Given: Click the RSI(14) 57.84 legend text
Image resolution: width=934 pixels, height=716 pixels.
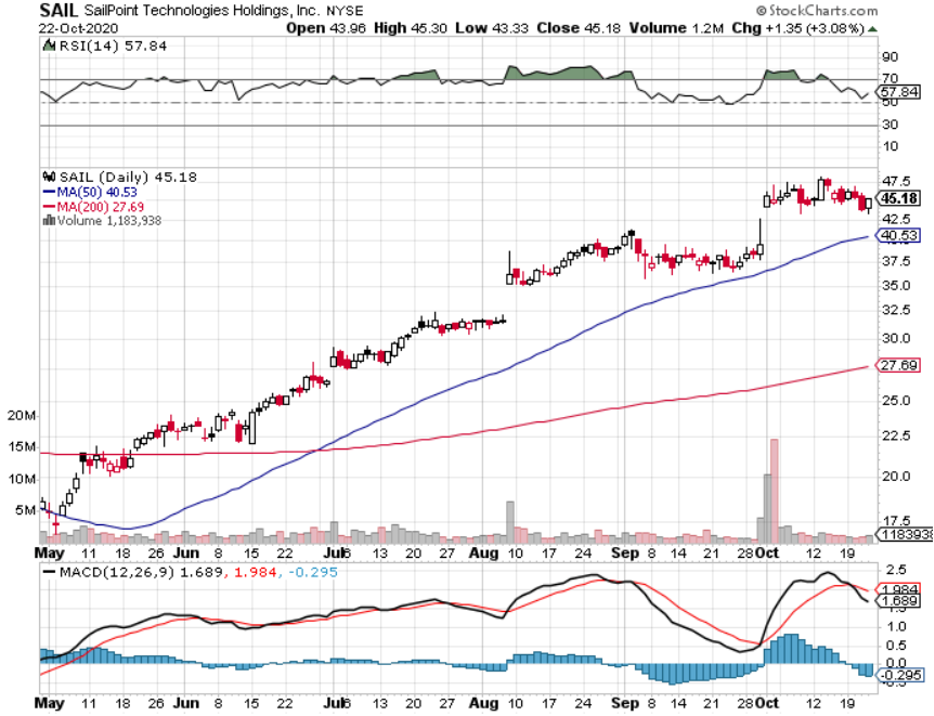Looking at the screenshot, I should tap(113, 46).
